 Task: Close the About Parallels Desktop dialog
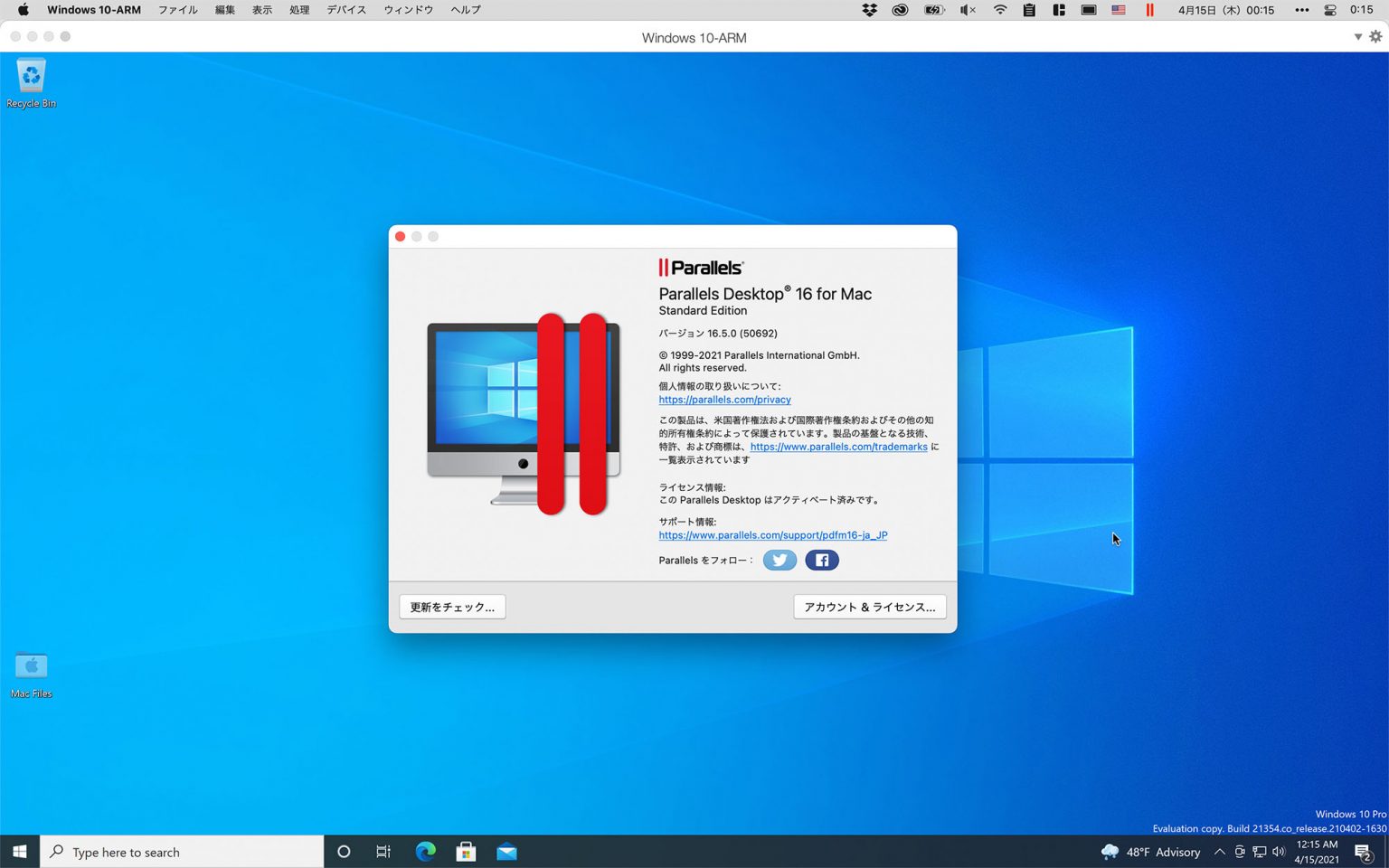click(400, 237)
